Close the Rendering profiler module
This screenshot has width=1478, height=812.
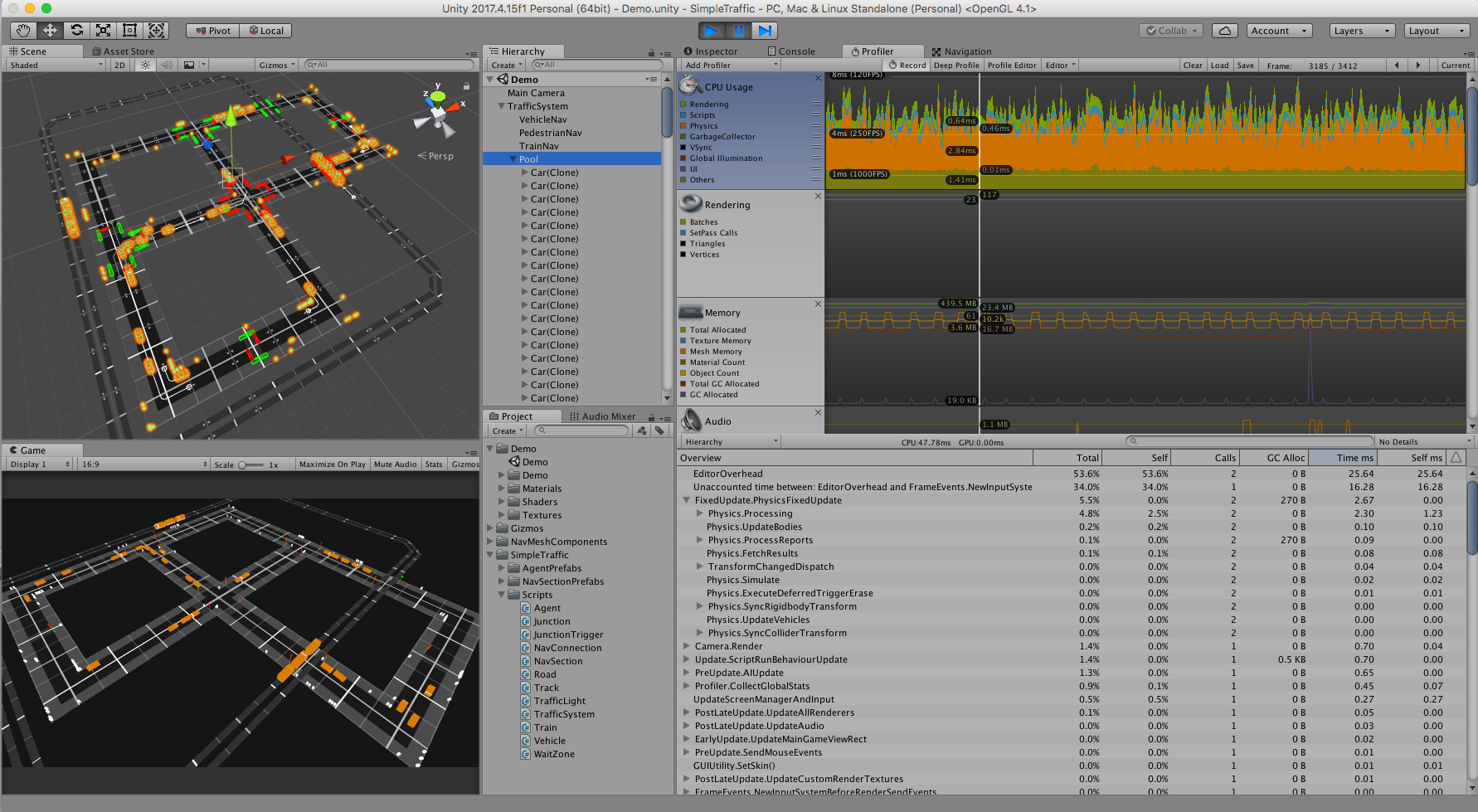pyautogui.click(x=818, y=197)
